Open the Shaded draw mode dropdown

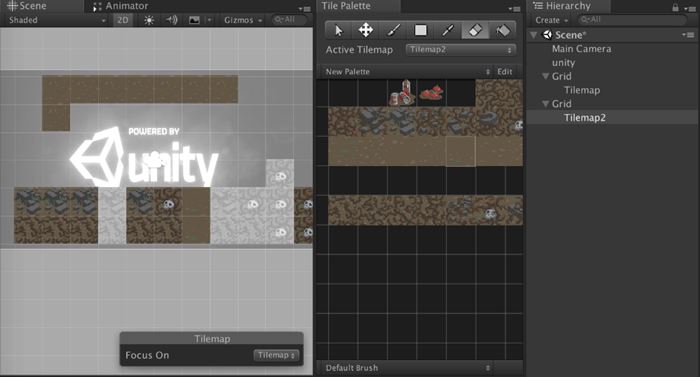tap(57, 20)
